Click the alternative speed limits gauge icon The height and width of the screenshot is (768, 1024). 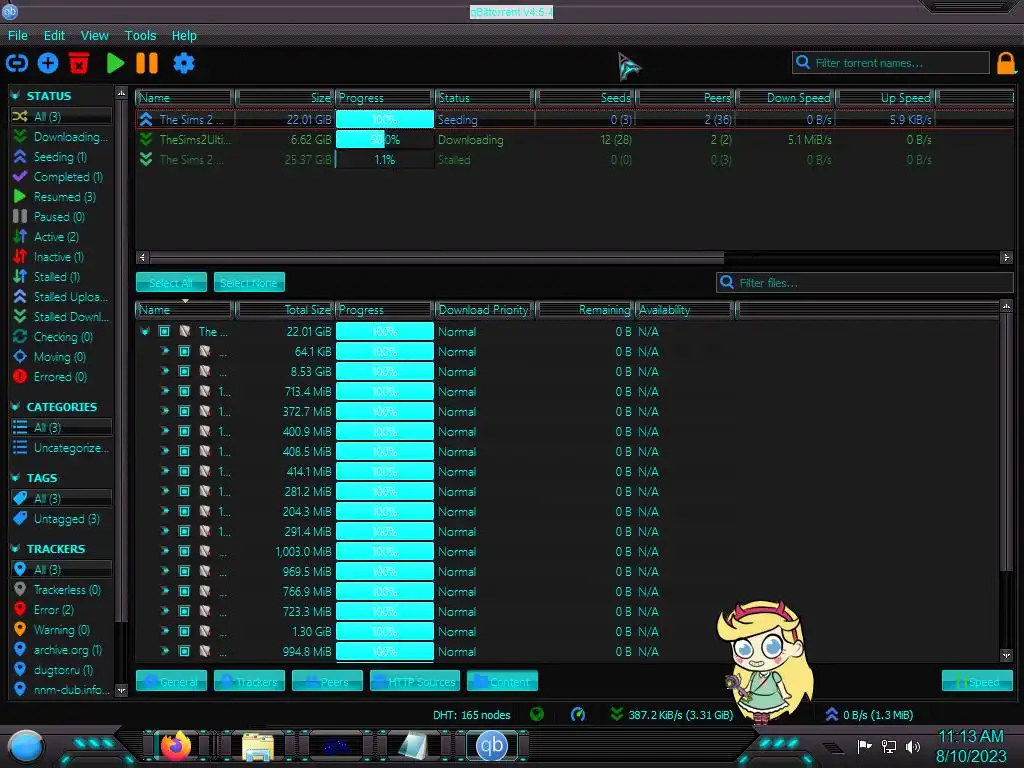coord(578,714)
